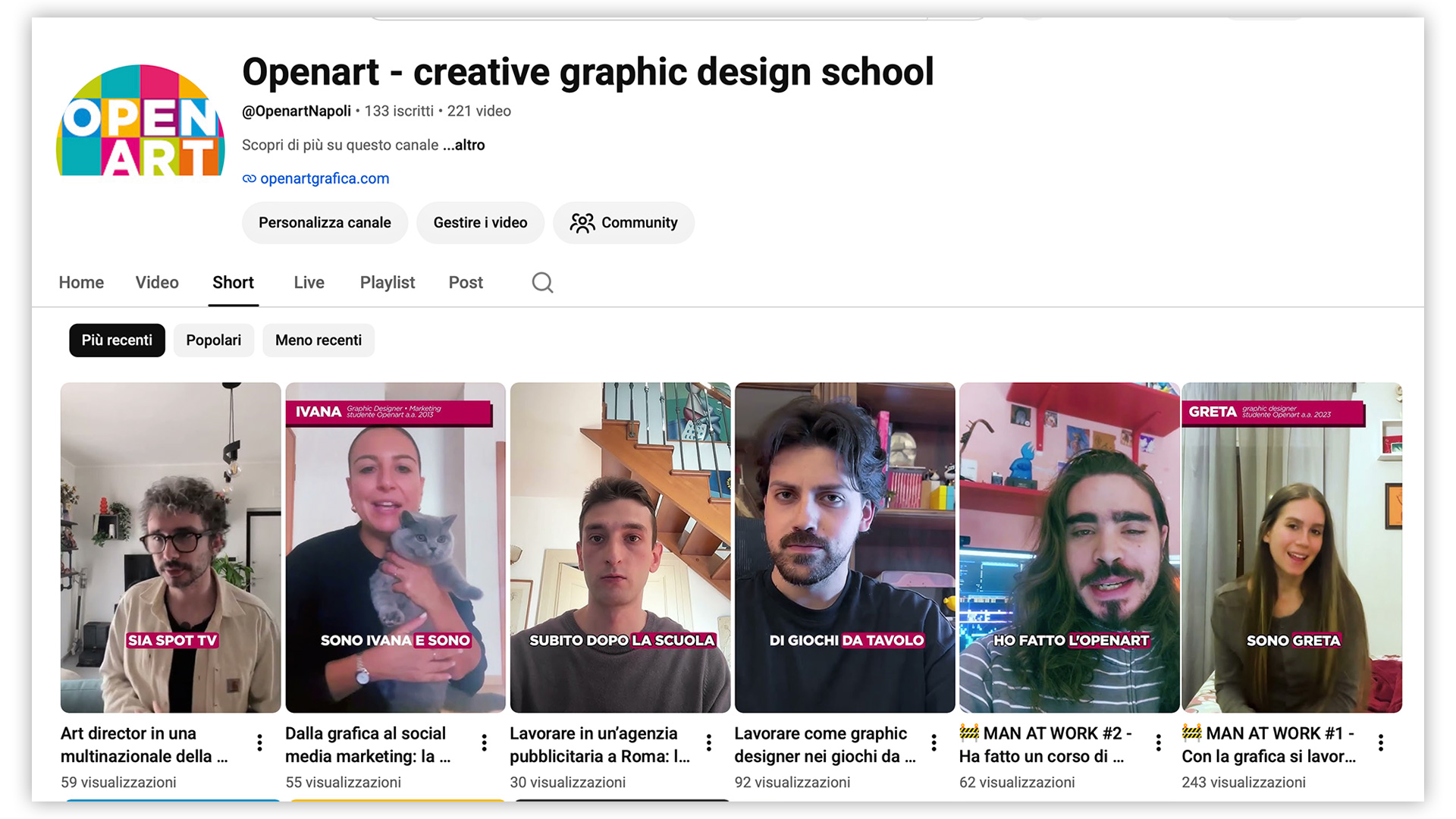Open options menu for 'Dalla grafica al social media marketing' short
The height and width of the screenshot is (819, 1456).
coord(484,743)
